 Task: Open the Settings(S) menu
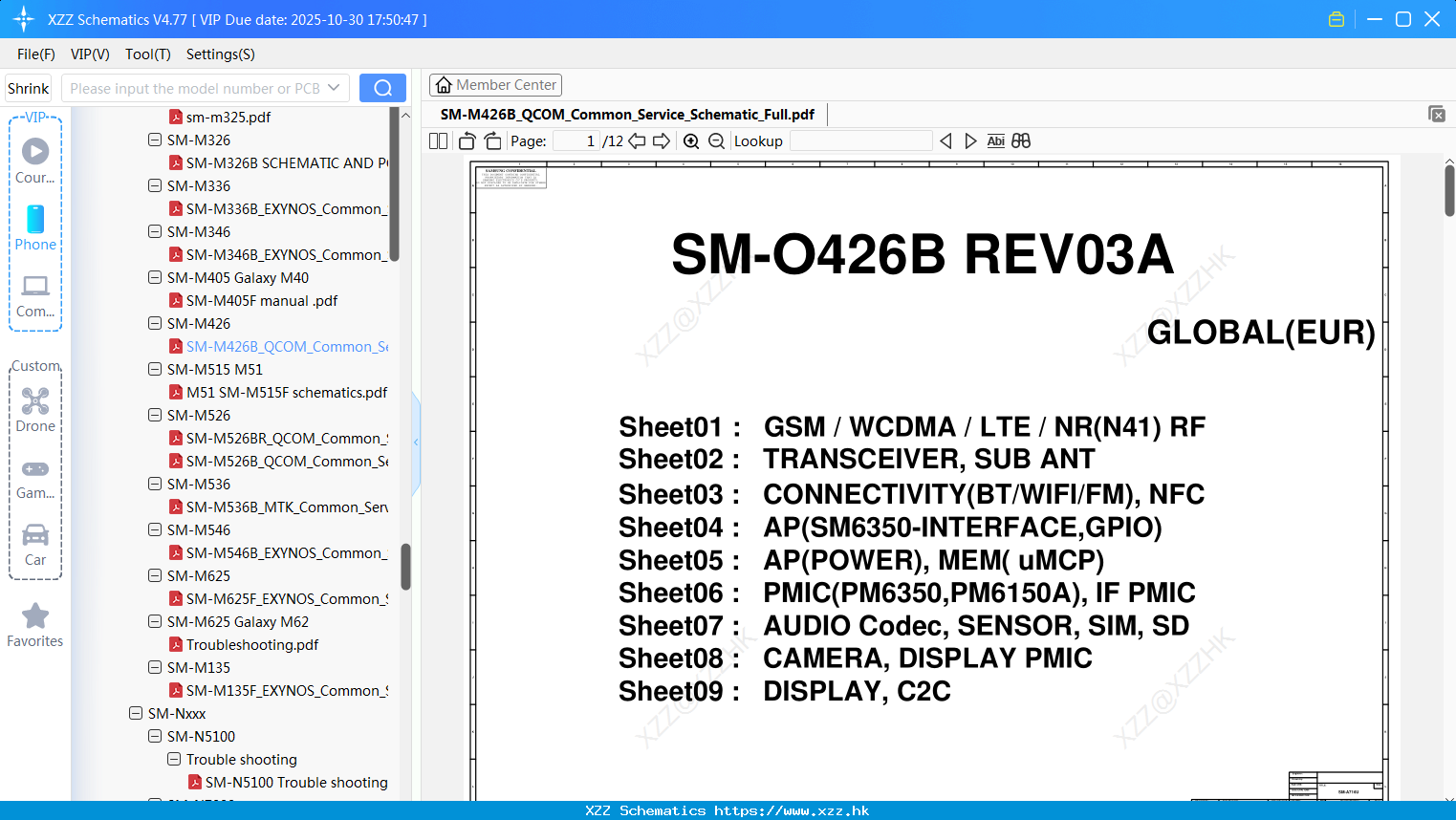click(221, 54)
